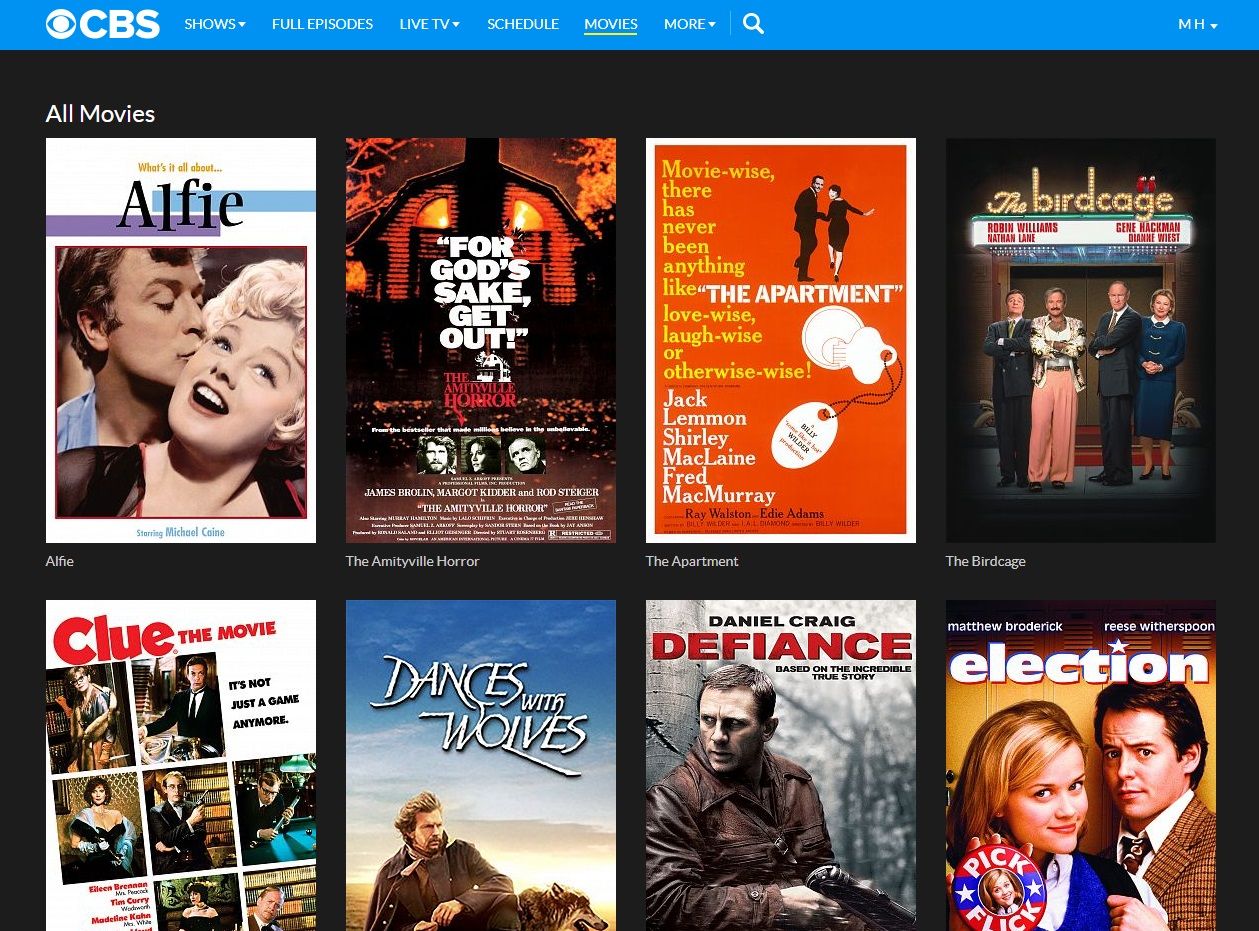Open The Amityville Horror poster
Screen dimensions: 1259x931
[x=481, y=340]
